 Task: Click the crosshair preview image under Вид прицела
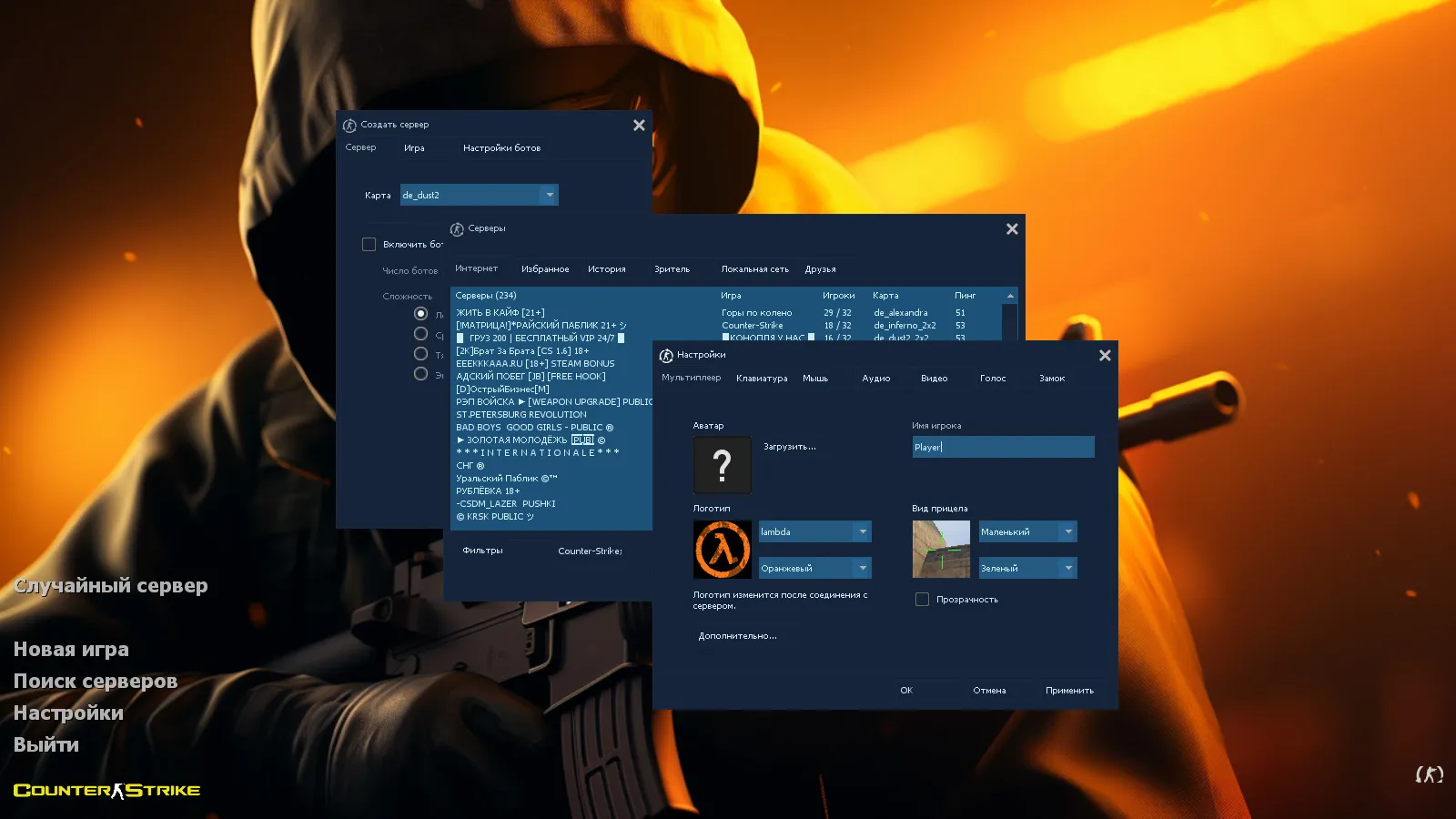(x=940, y=549)
